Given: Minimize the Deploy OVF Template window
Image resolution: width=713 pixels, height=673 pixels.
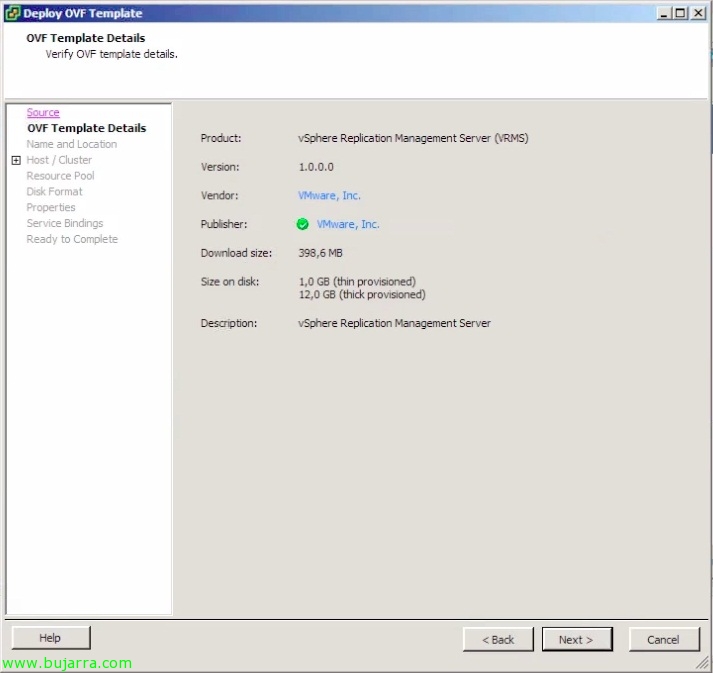Looking at the screenshot, I should (x=664, y=13).
